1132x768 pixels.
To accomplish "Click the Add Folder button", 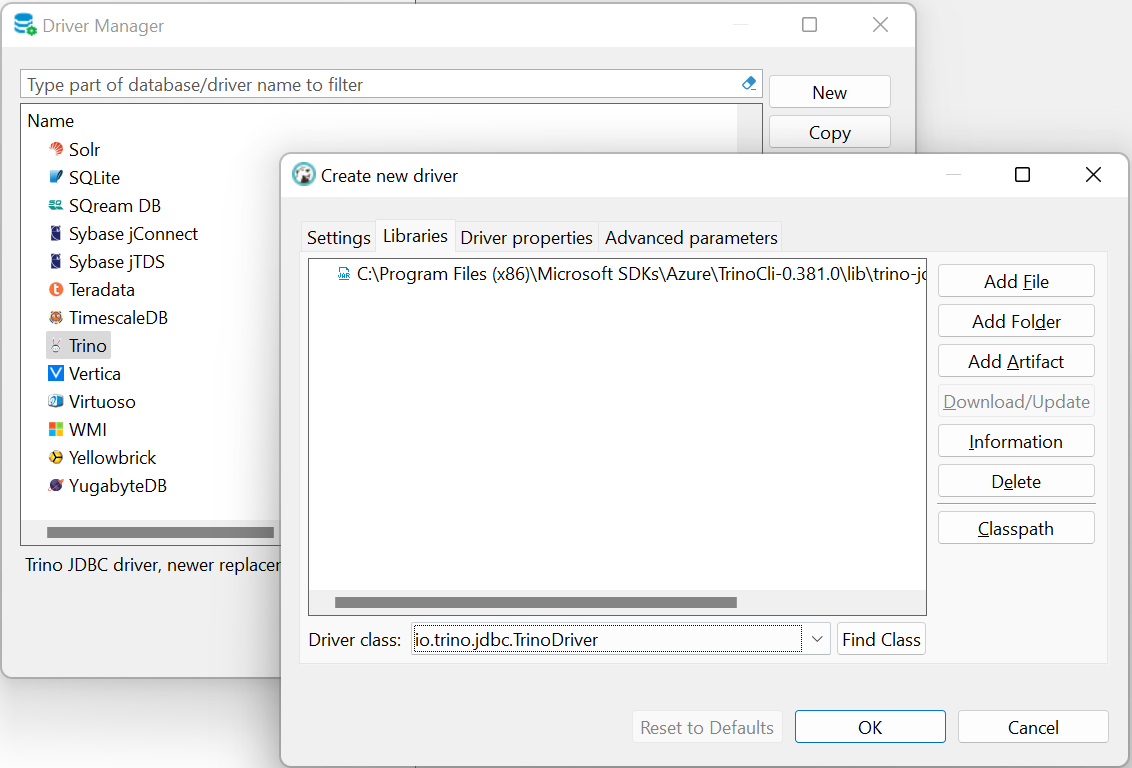I will (1016, 321).
